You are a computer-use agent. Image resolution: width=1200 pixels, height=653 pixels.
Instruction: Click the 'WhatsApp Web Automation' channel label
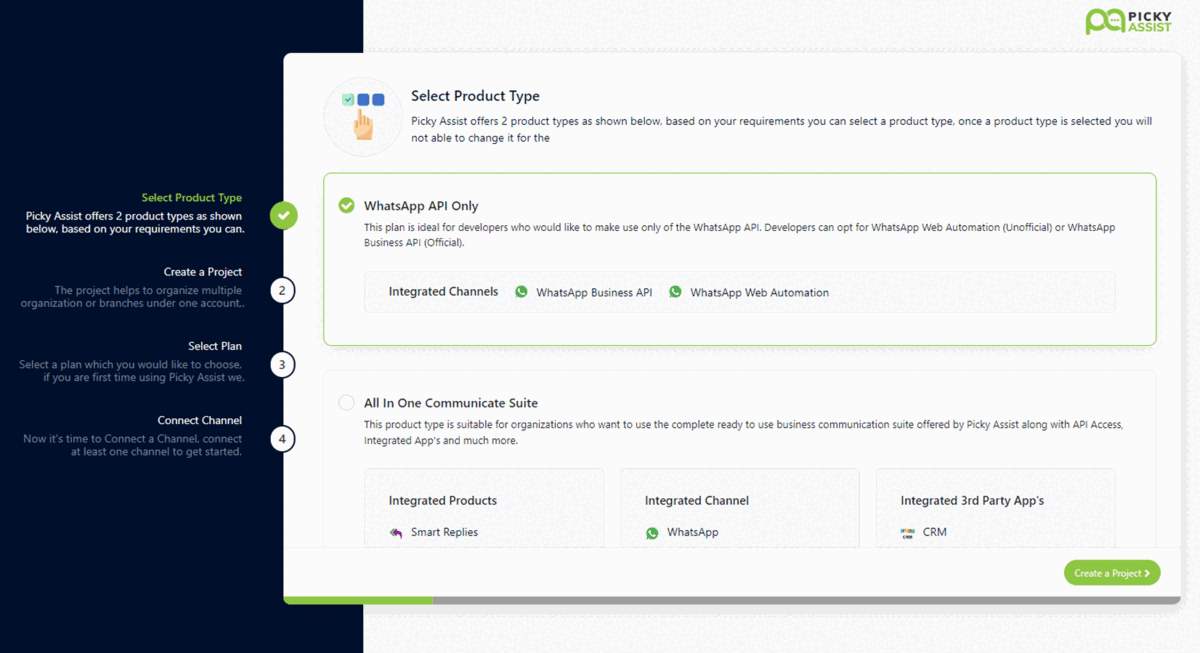[759, 293]
